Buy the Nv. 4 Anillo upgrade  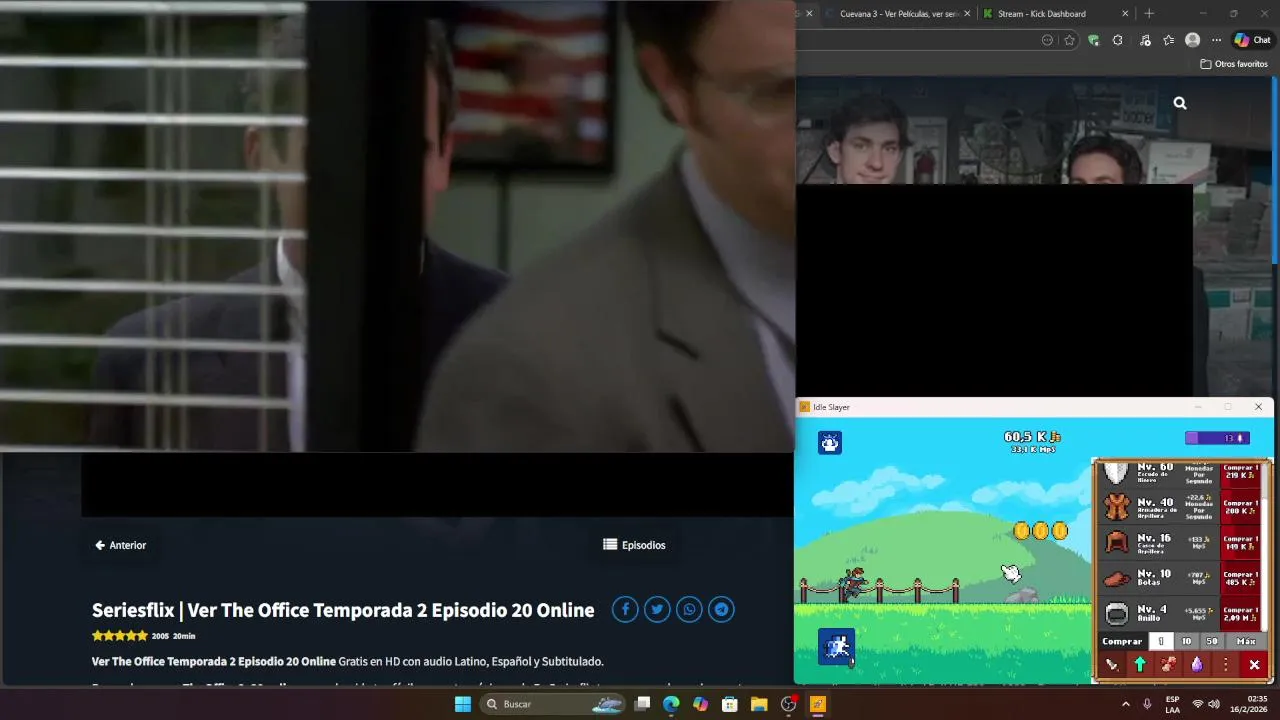pyautogui.click(x=1240, y=614)
